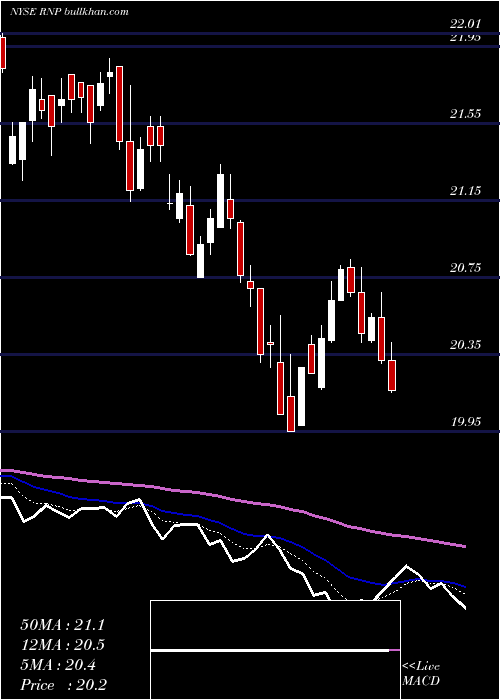Click the Price : 20.2 readout
Viewport: 500px width, 700px height.
(63, 685)
